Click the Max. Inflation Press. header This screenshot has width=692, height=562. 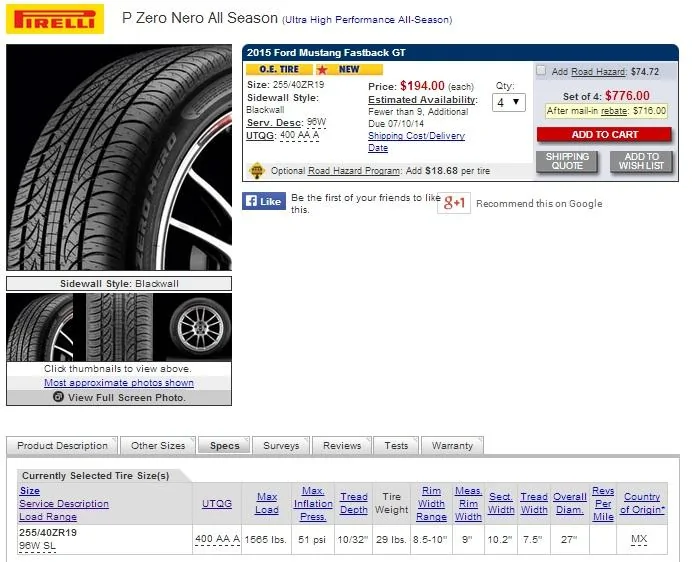tap(313, 504)
